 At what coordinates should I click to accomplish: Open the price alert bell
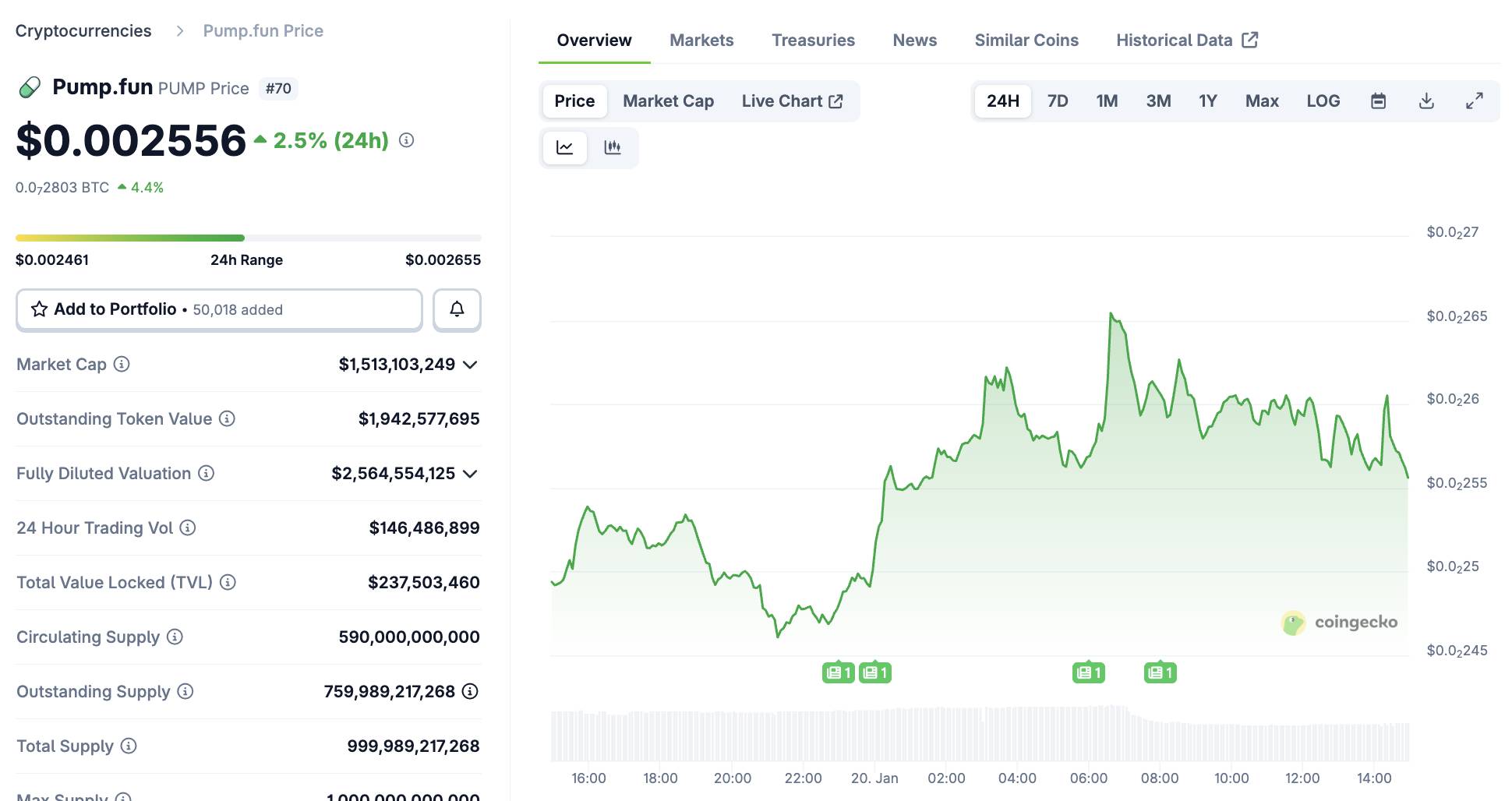(x=457, y=309)
